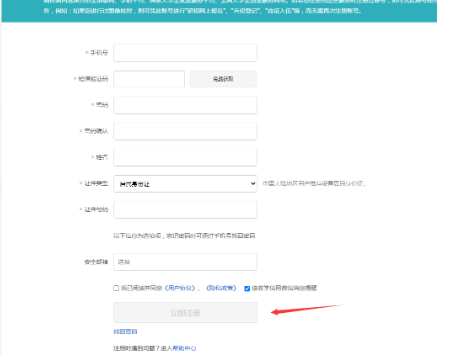The image size is (454, 361).
Task: Open the 找回密码 recover password link
Action: pyautogui.click(x=125, y=331)
